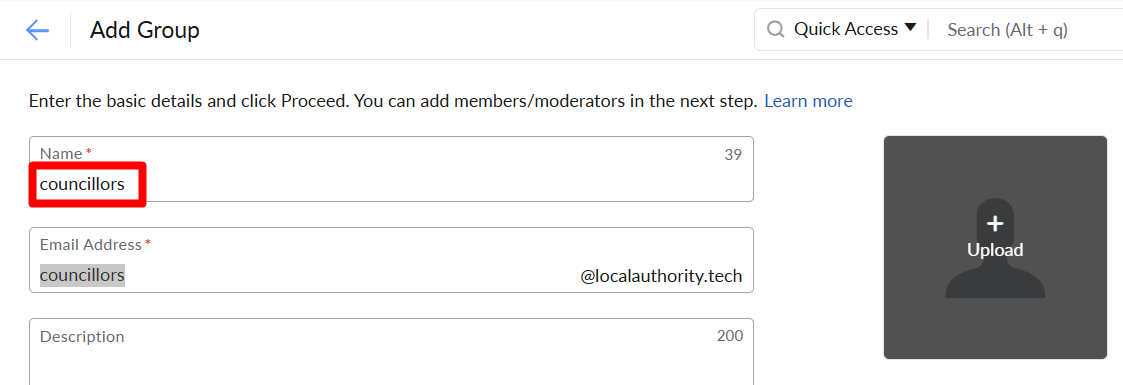1123x385 pixels.
Task: Click the @localauthority.tech domain suffix
Action: click(x=661, y=276)
